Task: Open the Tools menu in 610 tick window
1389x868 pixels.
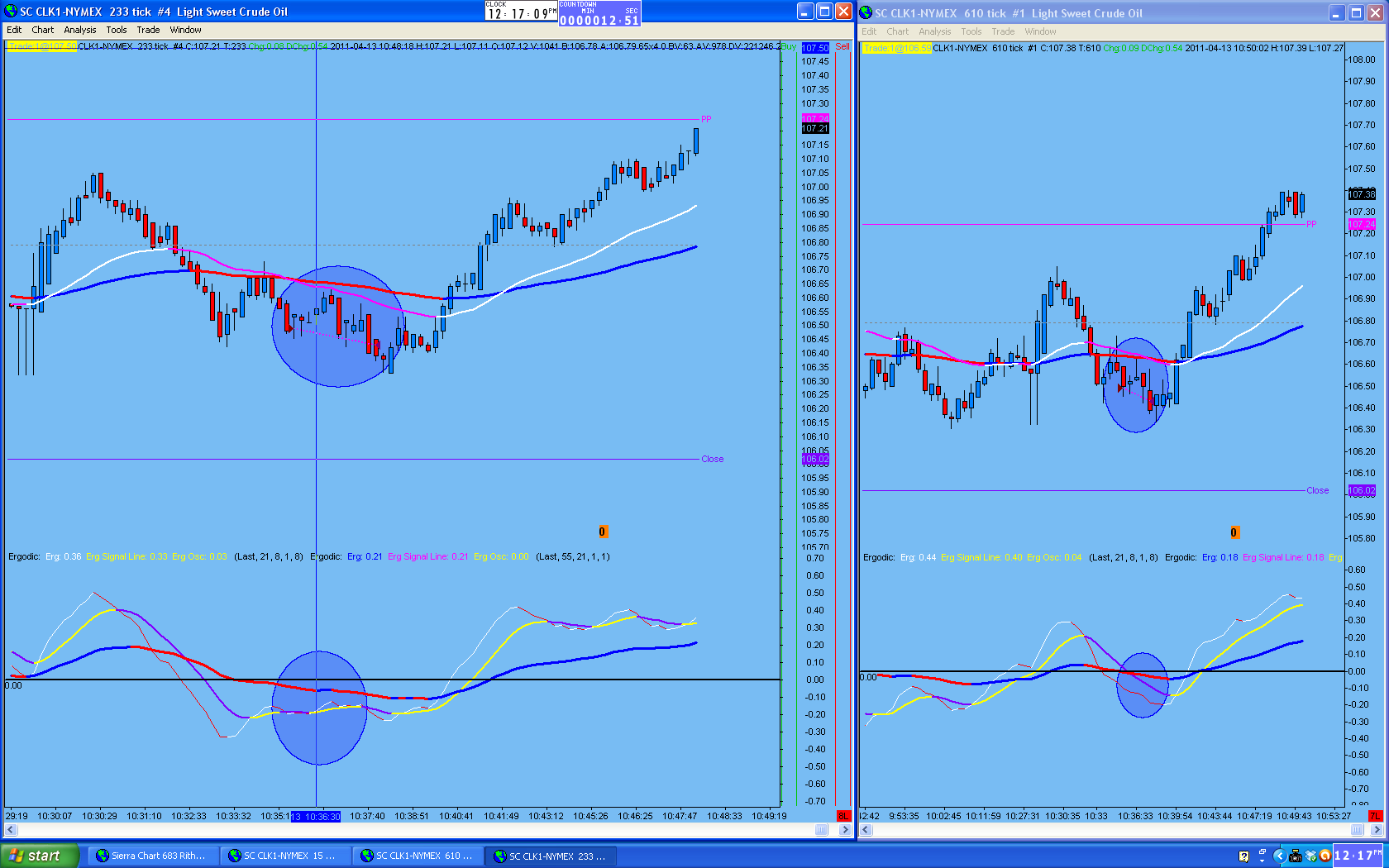Action: [971, 31]
